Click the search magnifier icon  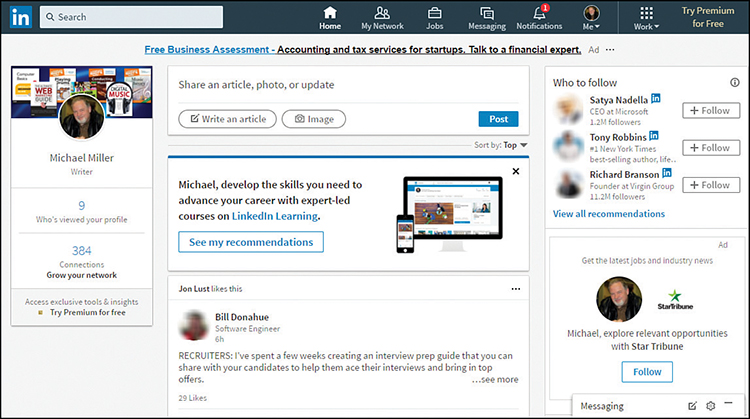(x=50, y=17)
